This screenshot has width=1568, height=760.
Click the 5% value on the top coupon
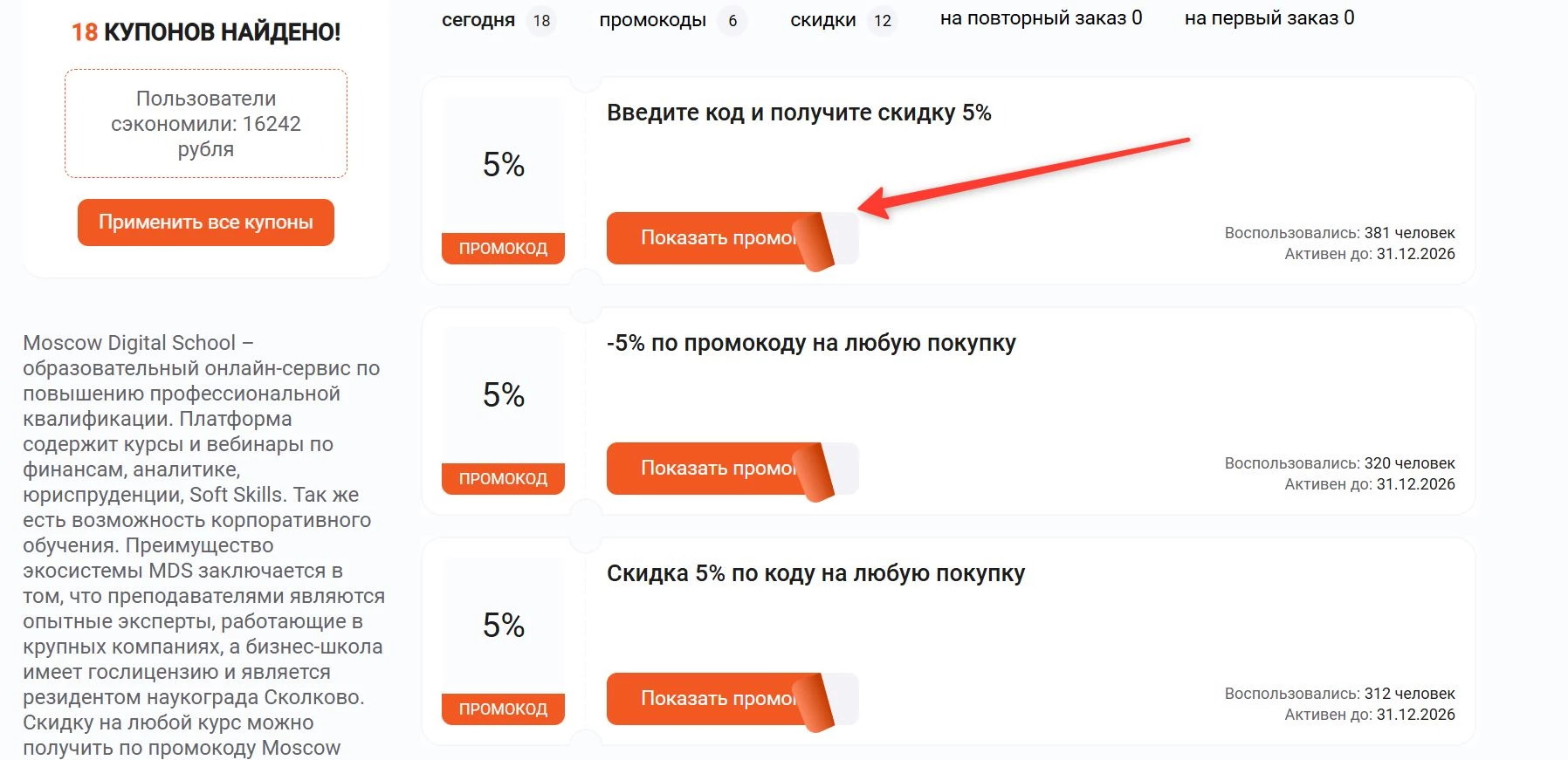(x=504, y=165)
